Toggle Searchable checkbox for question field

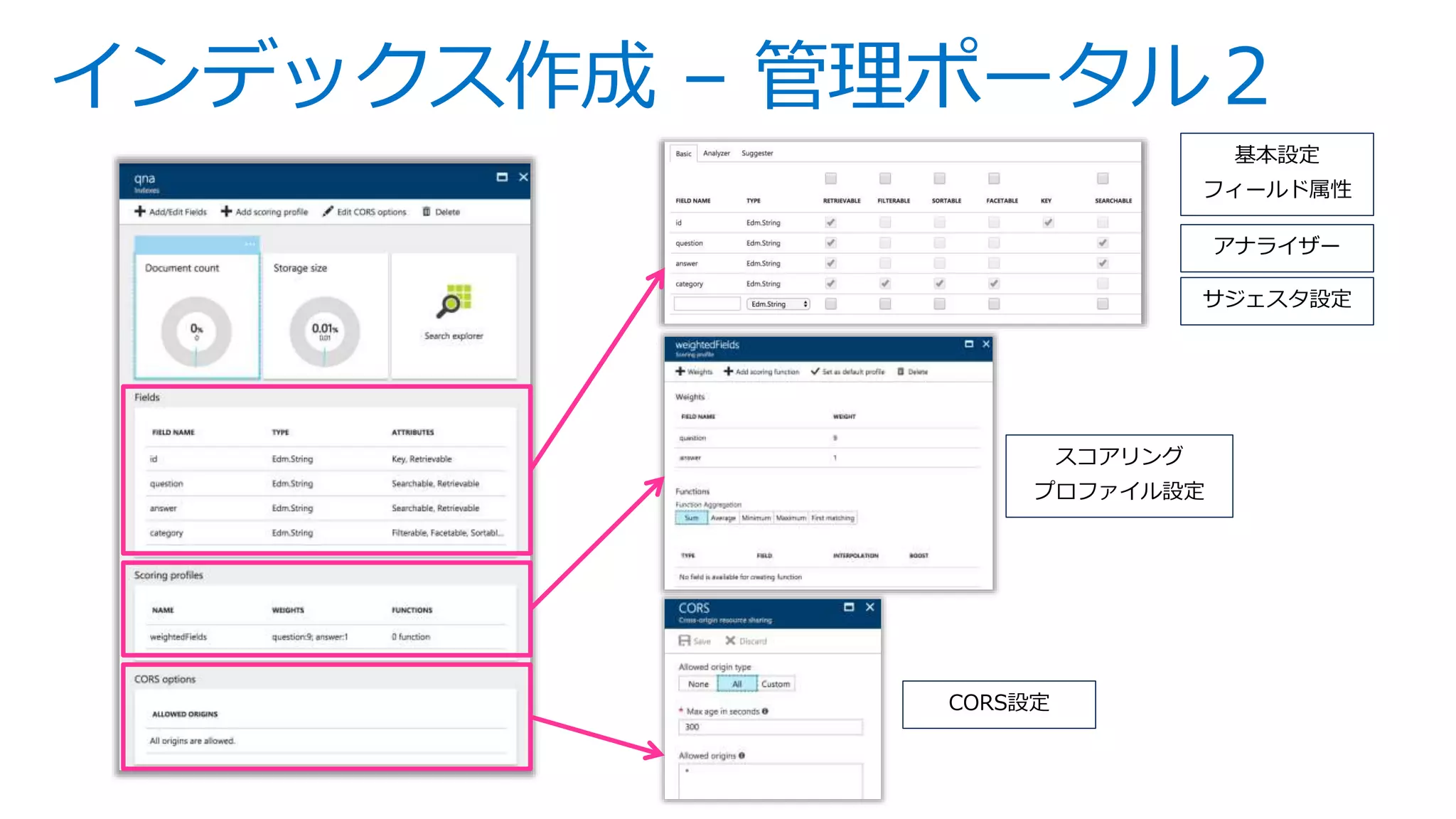click(1103, 243)
